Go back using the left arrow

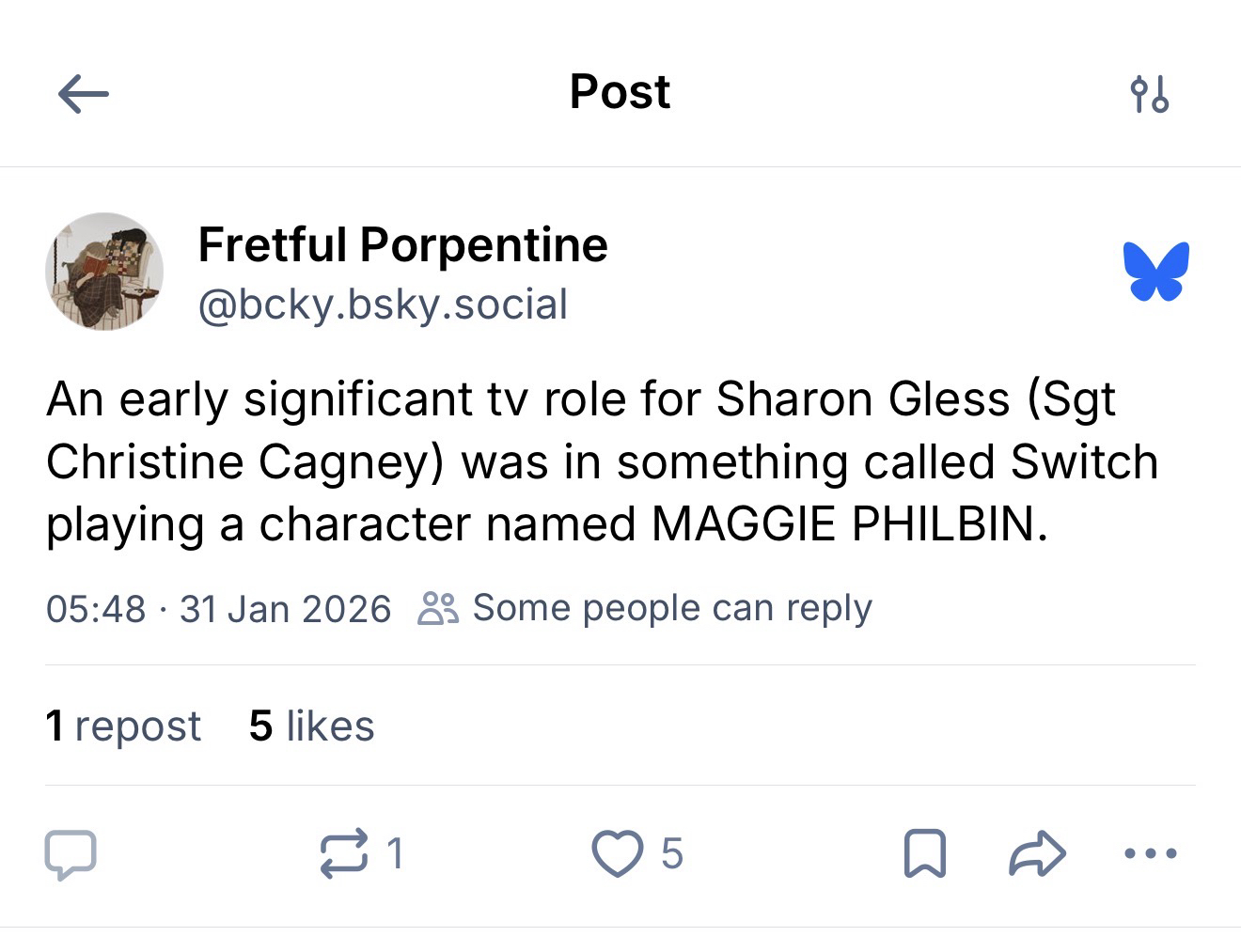pyautogui.click(x=84, y=93)
